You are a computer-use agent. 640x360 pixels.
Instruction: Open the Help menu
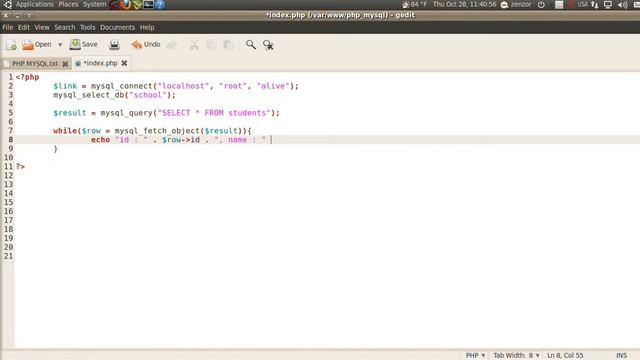click(147, 27)
